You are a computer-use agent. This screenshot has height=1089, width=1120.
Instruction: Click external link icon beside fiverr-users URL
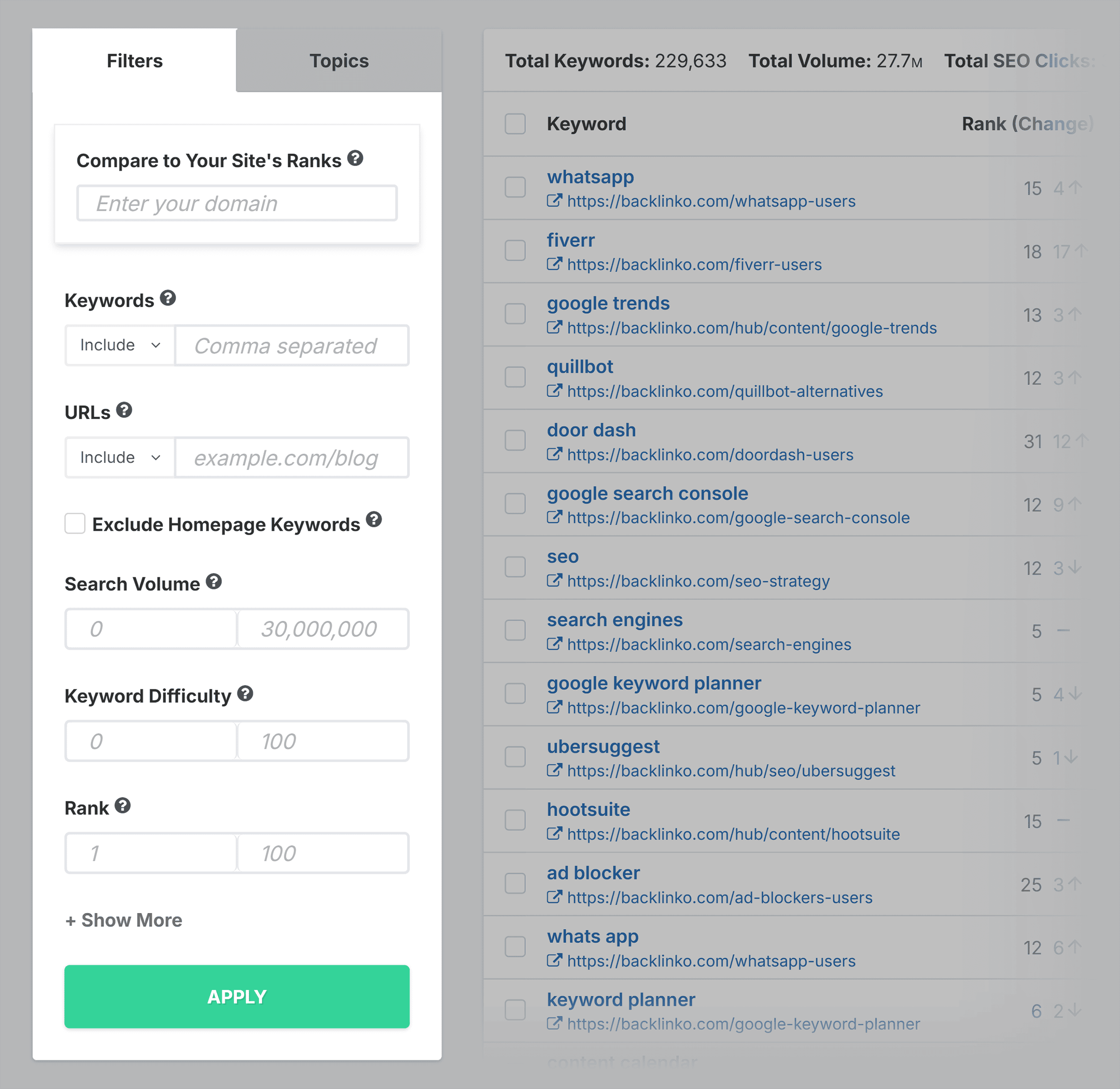pyautogui.click(x=555, y=264)
